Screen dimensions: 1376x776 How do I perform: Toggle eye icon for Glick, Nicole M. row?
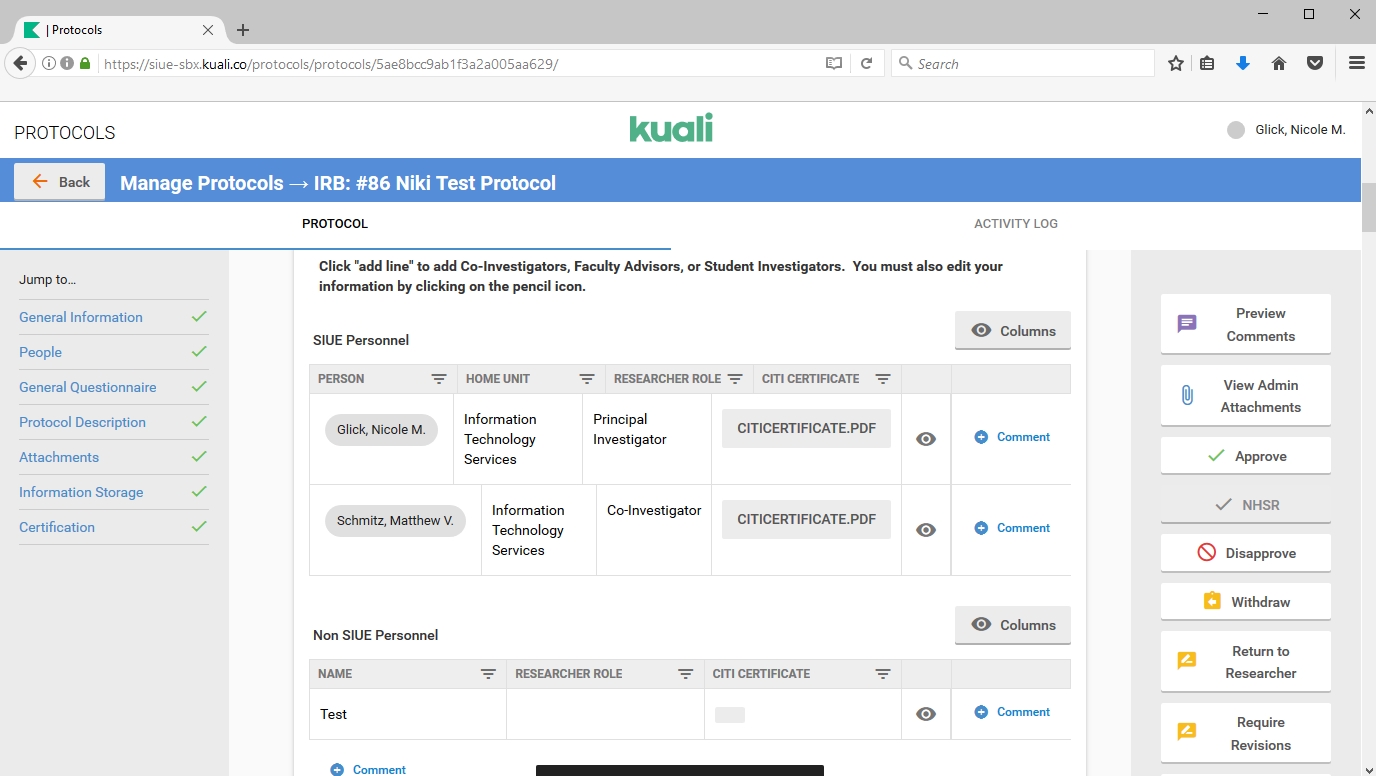(x=926, y=439)
